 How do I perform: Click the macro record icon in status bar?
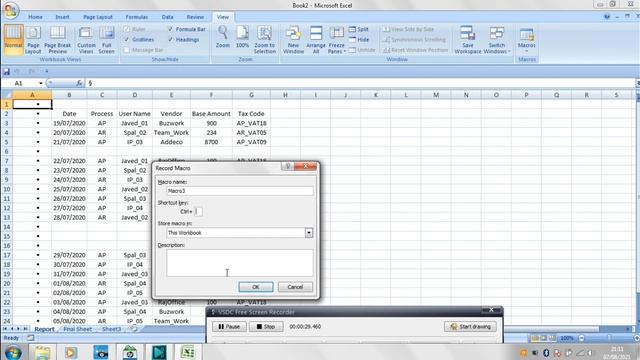(31, 338)
